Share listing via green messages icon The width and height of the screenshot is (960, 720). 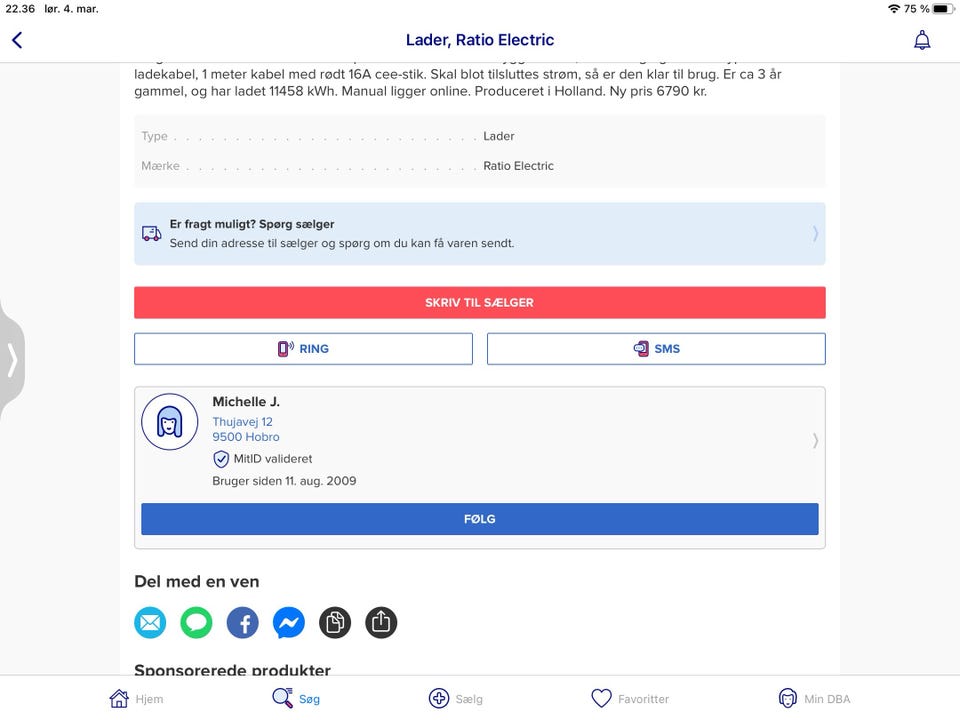[x=196, y=623]
